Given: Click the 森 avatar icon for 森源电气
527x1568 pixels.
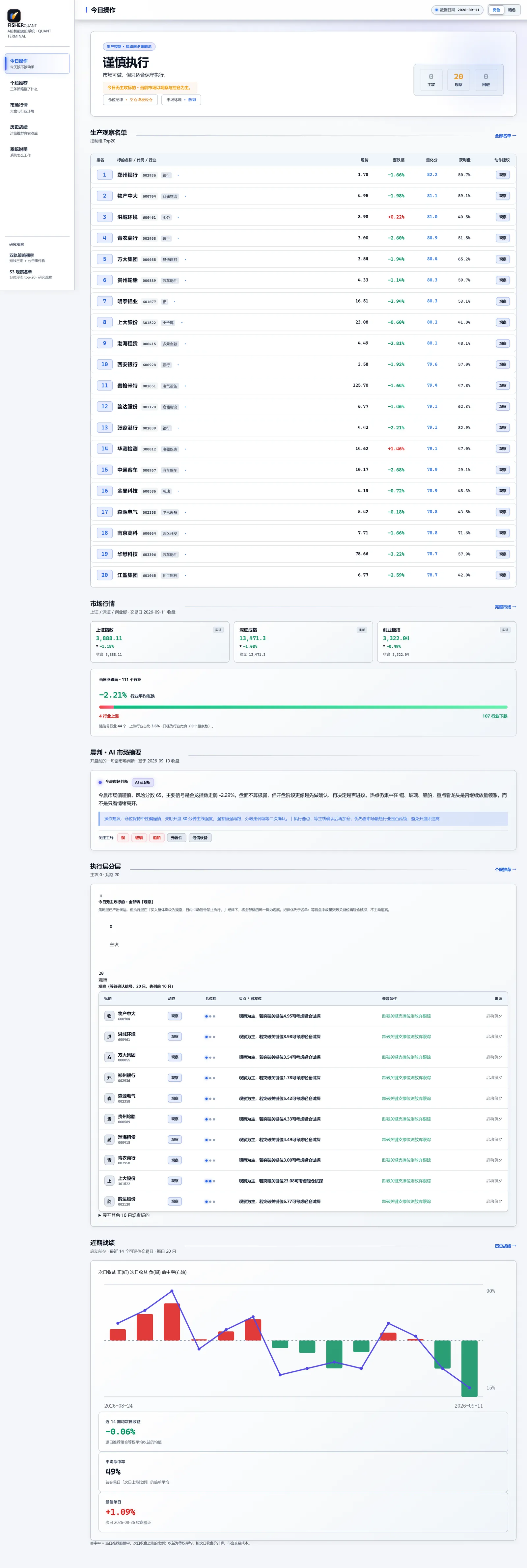Looking at the screenshot, I should tap(110, 1099).
